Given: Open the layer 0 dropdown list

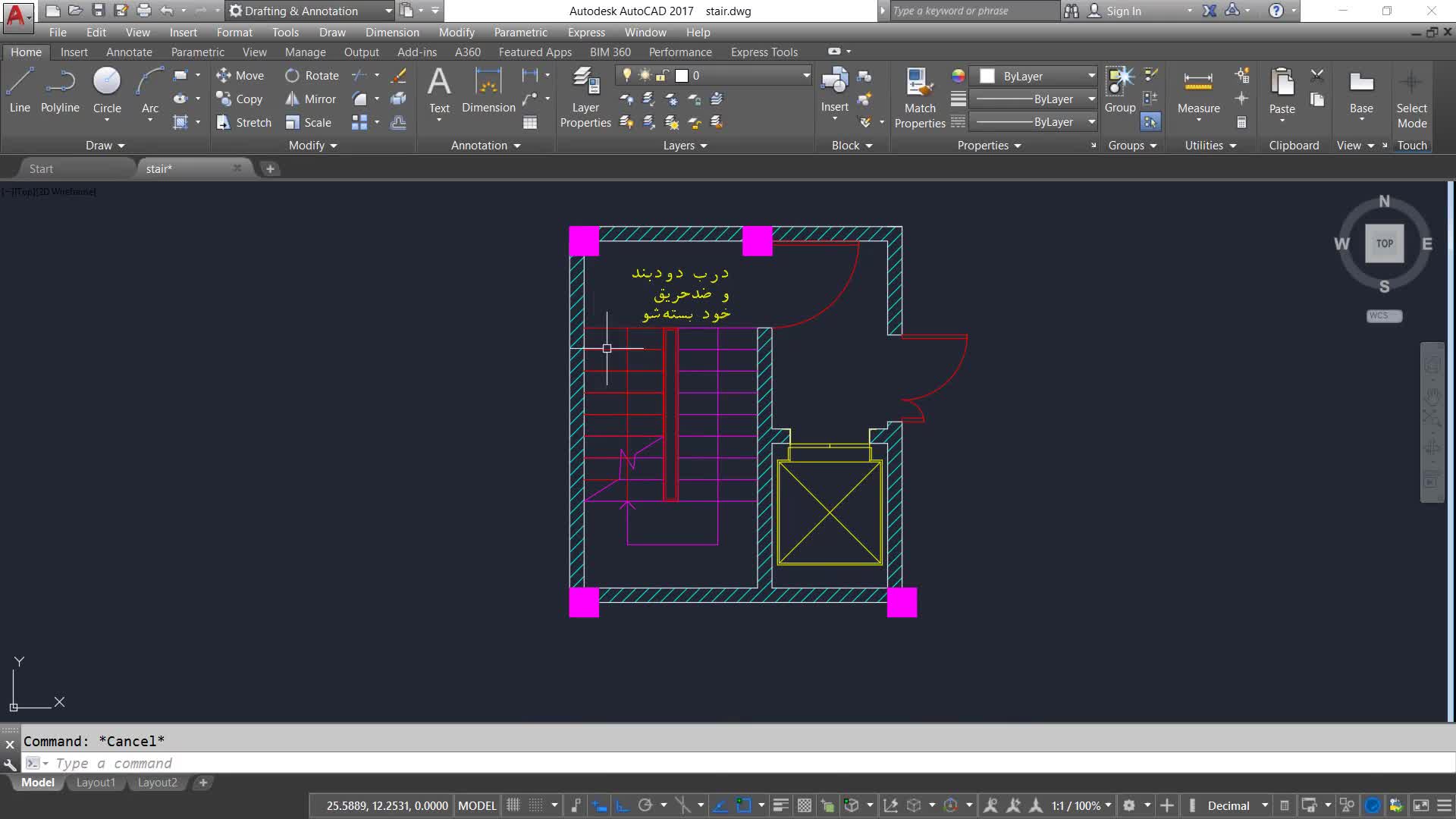Looking at the screenshot, I should (806, 75).
